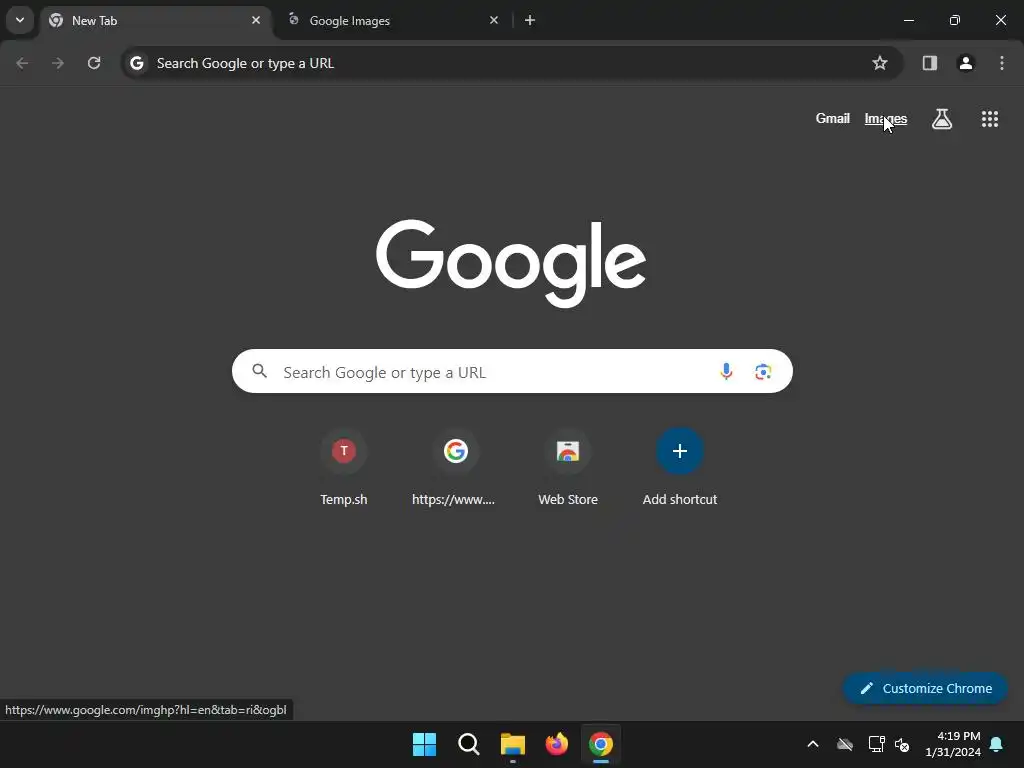Launch Firefox from the taskbar

pyautogui.click(x=556, y=744)
